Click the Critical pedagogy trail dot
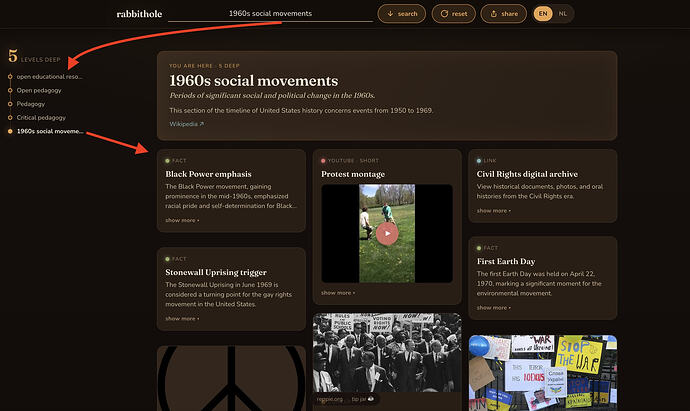Screen dimensions: 690x411 (x=10, y=117)
